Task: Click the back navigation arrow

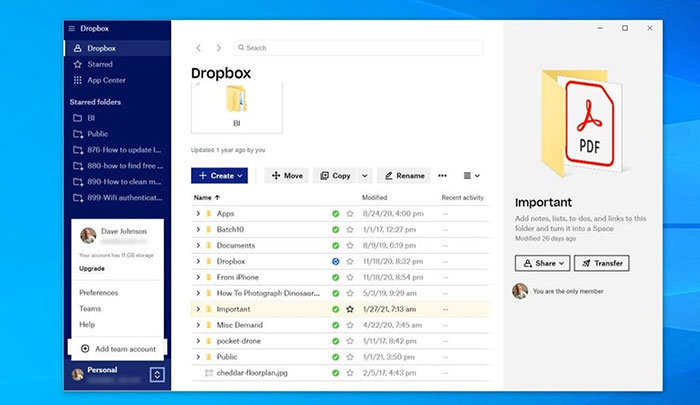Action: (x=198, y=48)
